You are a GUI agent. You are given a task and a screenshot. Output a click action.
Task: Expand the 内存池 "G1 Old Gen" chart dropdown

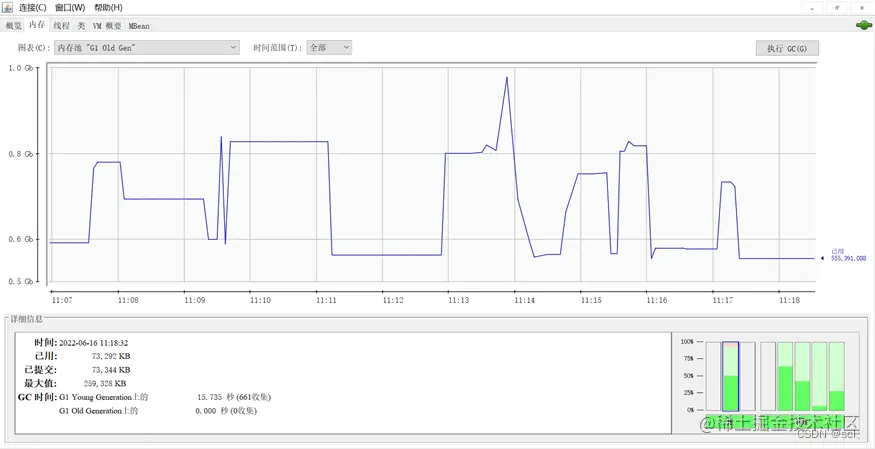coord(147,48)
